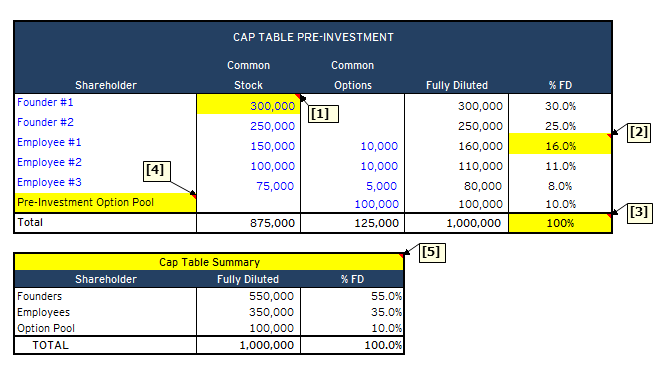The height and width of the screenshot is (374, 665).
Task: Click Employees 35.0% cell in summary
Action: point(352,312)
